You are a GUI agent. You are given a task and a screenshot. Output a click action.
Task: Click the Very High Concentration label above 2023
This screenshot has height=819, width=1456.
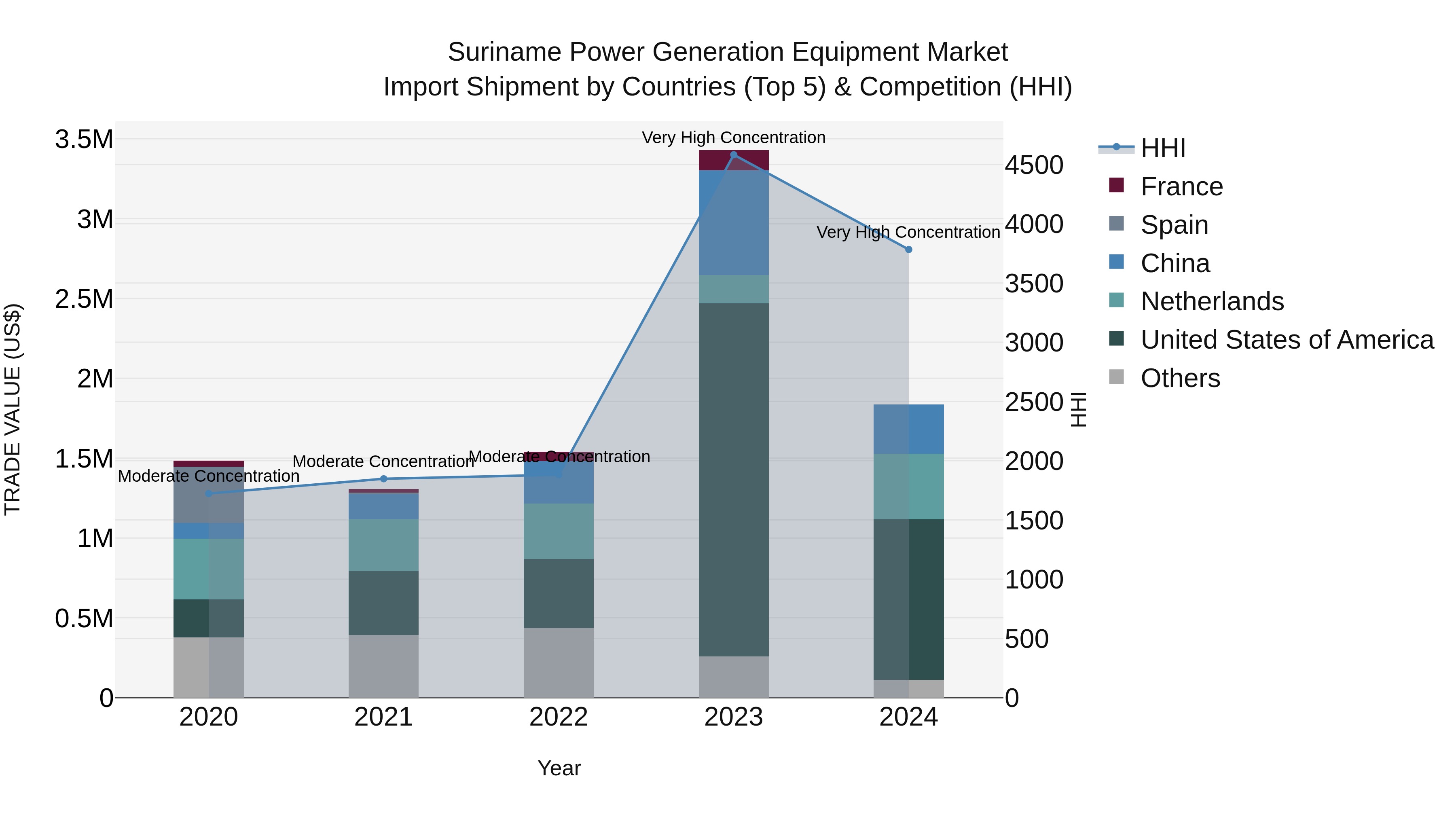[734, 138]
